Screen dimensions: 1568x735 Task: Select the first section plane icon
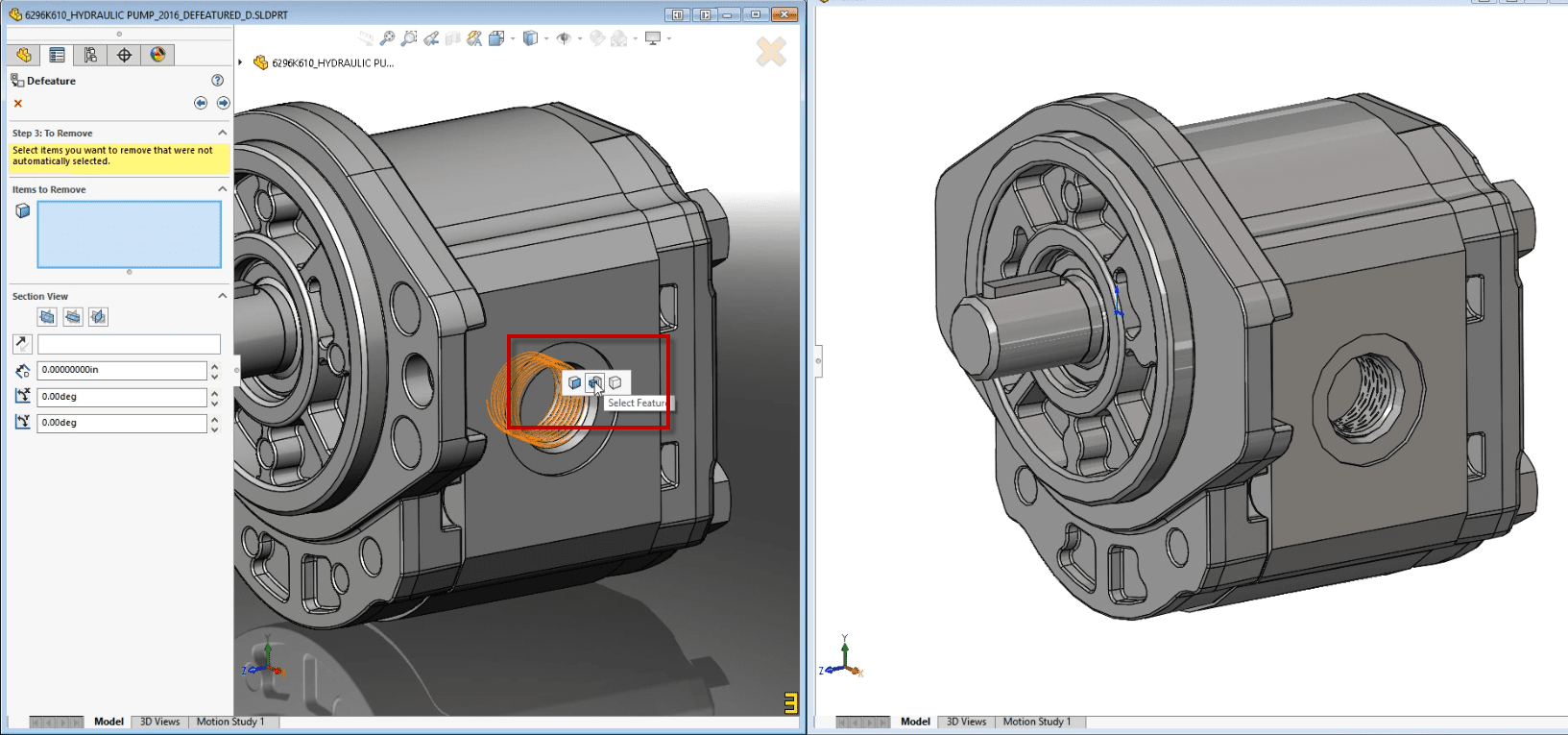pyautogui.click(x=47, y=316)
